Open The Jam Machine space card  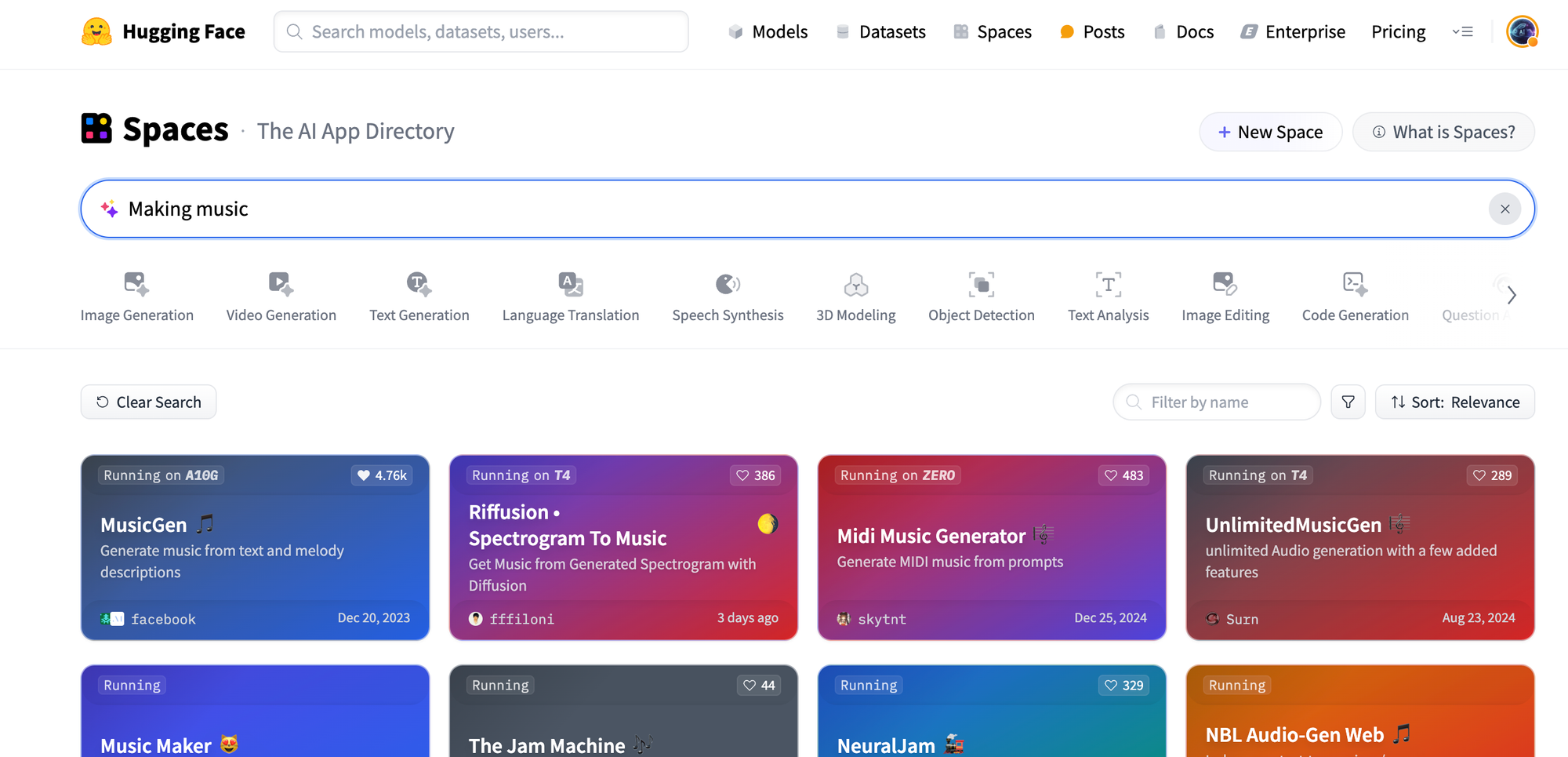pyautogui.click(x=623, y=712)
